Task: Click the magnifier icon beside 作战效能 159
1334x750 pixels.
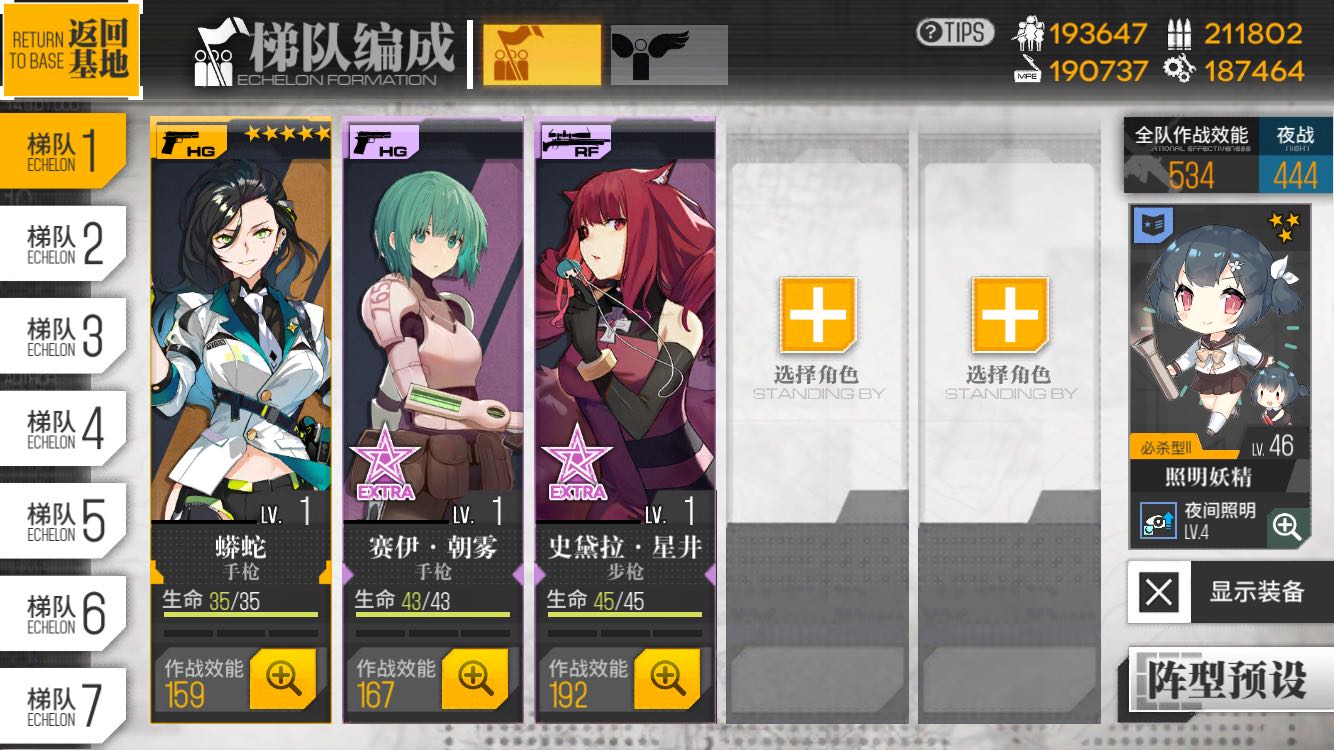Action: coord(283,678)
